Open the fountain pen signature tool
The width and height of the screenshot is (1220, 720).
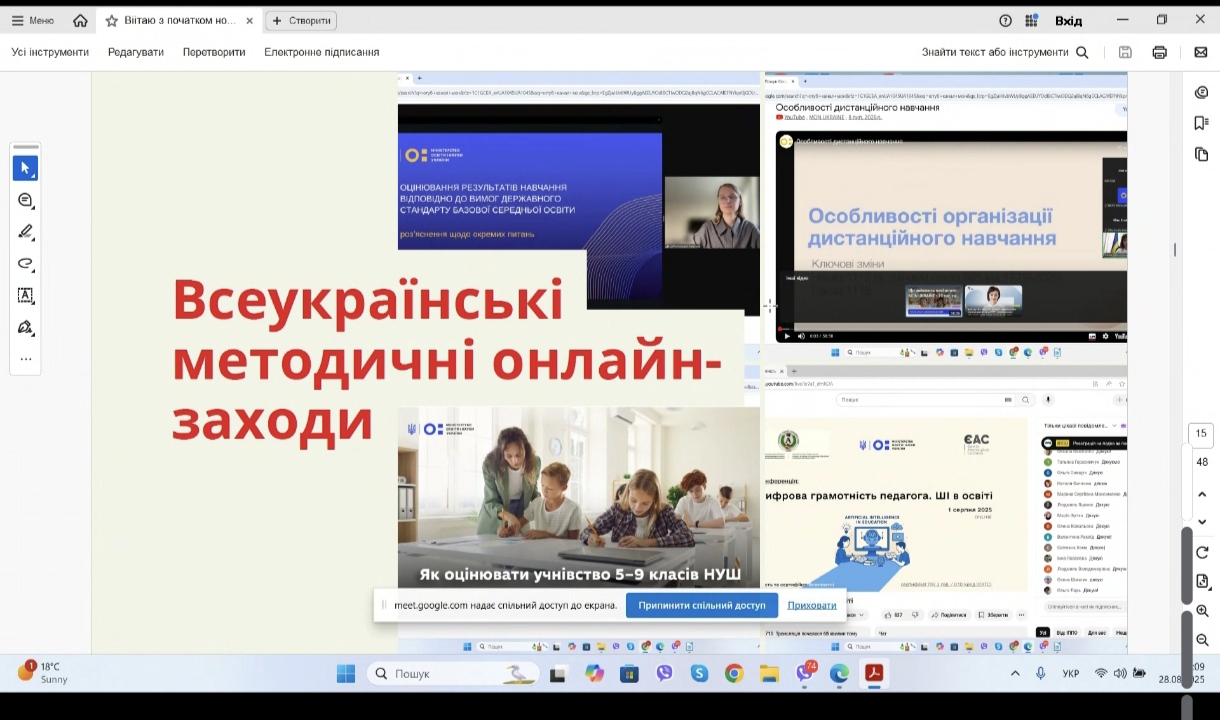25,328
